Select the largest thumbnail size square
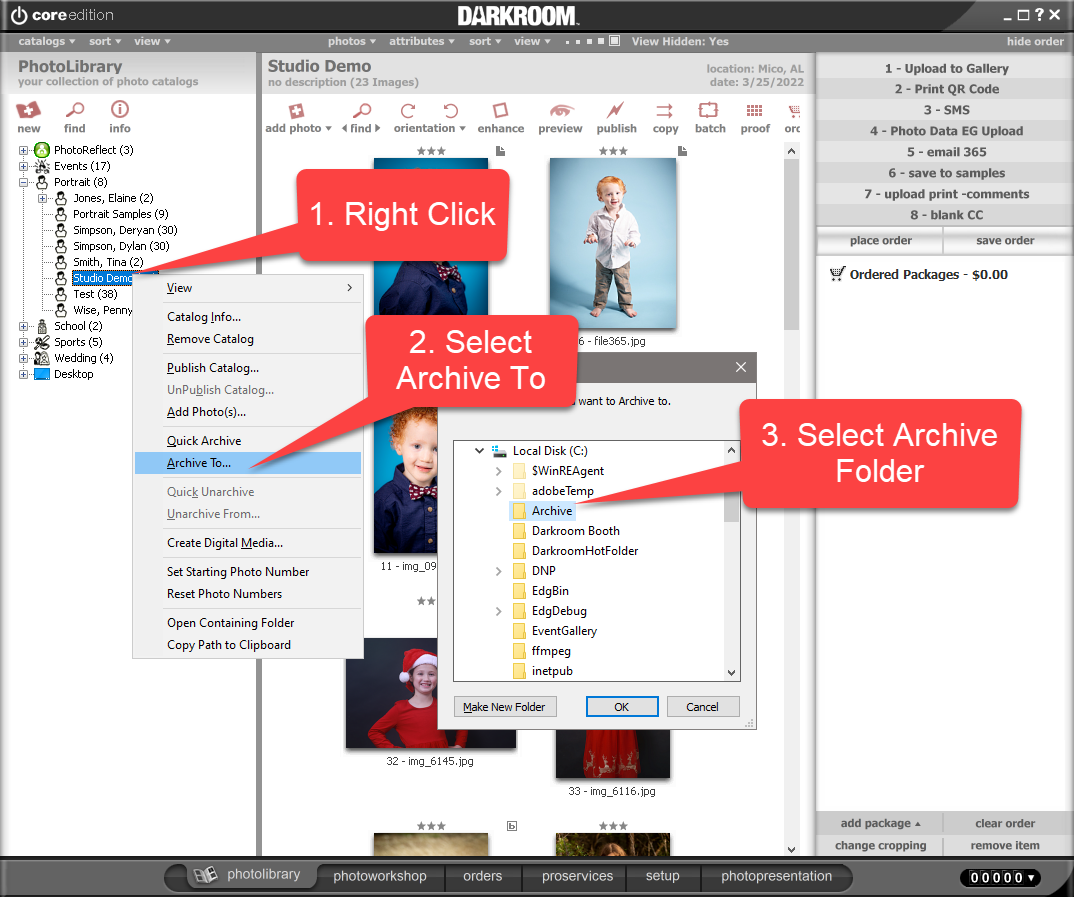 (614, 41)
